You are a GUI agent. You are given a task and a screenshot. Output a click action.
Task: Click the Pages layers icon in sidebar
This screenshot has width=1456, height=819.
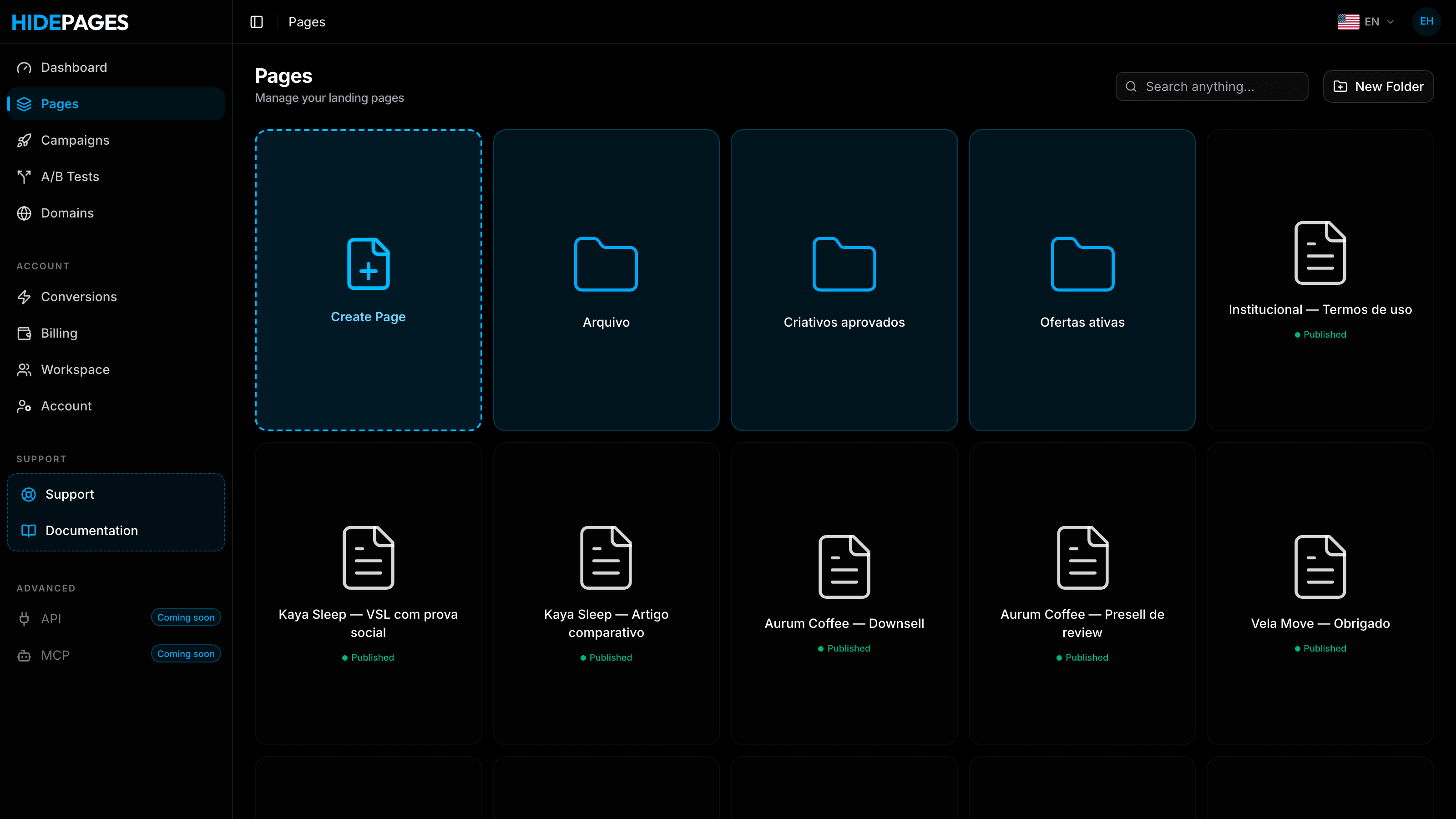(24, 104)
